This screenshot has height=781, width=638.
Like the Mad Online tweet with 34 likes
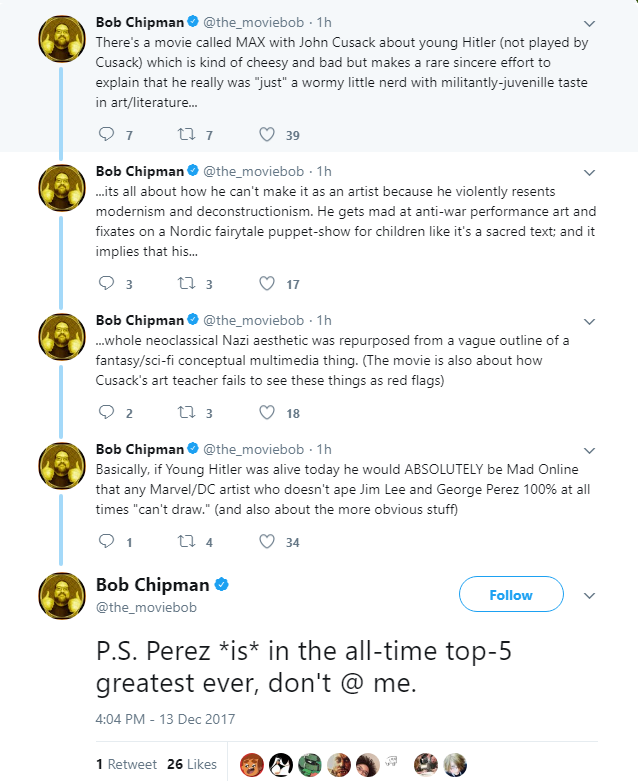click(267, 542)
